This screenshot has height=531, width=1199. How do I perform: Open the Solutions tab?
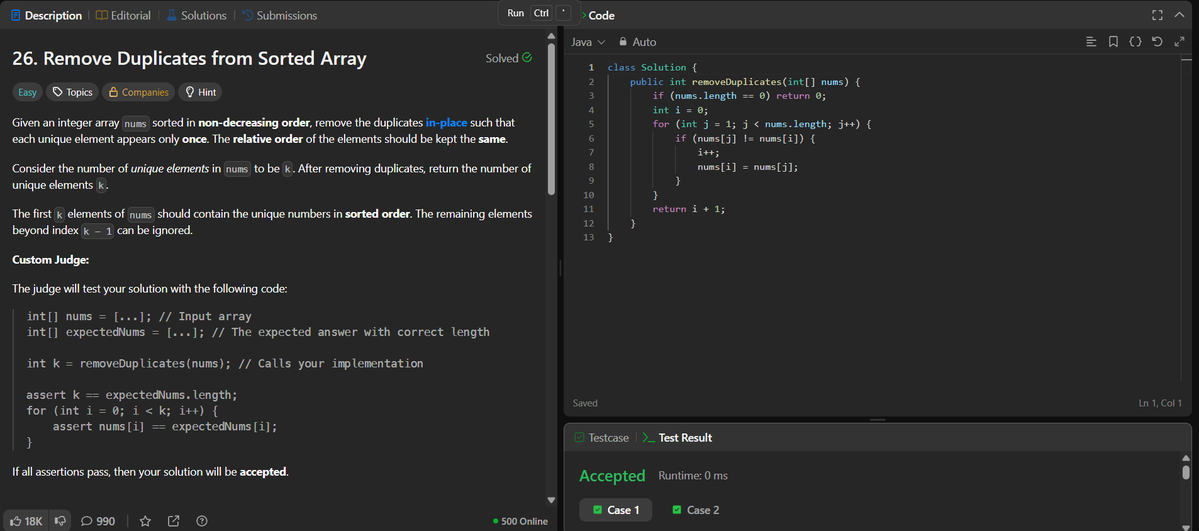(x=197, y=15)
